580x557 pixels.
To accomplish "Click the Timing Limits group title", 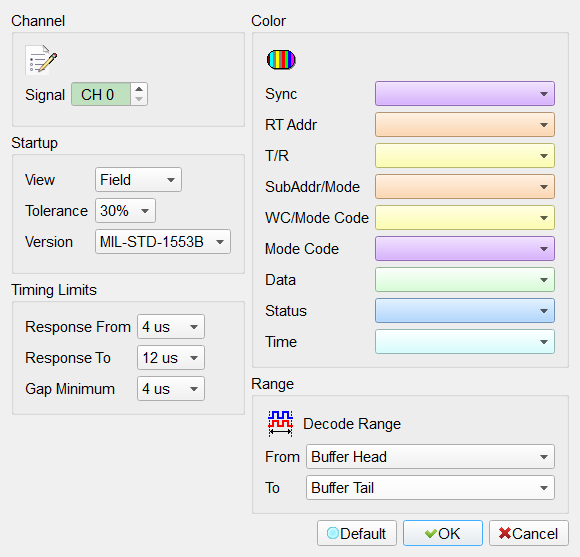I will [x=54, y=290].
